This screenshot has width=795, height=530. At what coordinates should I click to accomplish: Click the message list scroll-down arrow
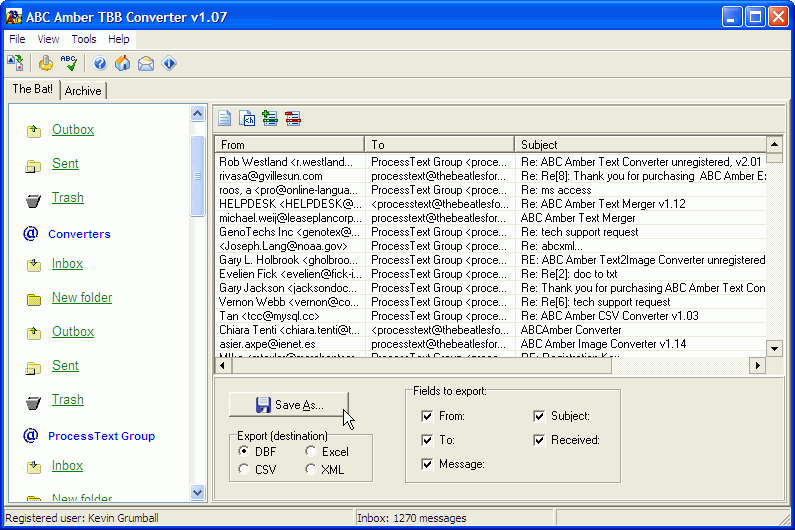[774, 348]
